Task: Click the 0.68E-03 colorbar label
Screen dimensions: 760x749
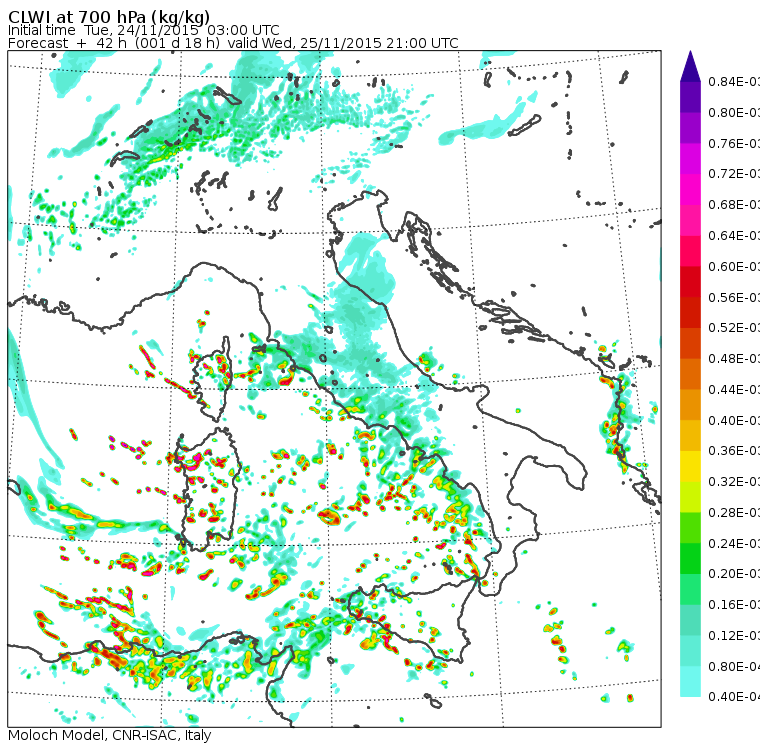Action: [733, 205]
